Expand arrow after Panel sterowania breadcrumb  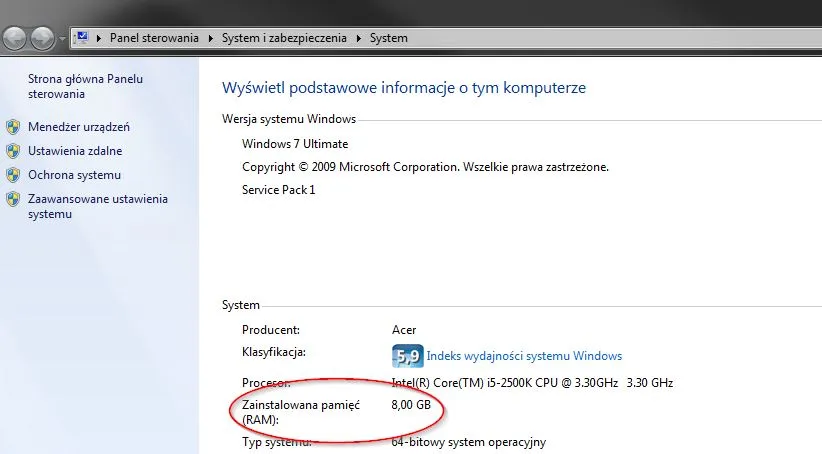pos(211,38)
